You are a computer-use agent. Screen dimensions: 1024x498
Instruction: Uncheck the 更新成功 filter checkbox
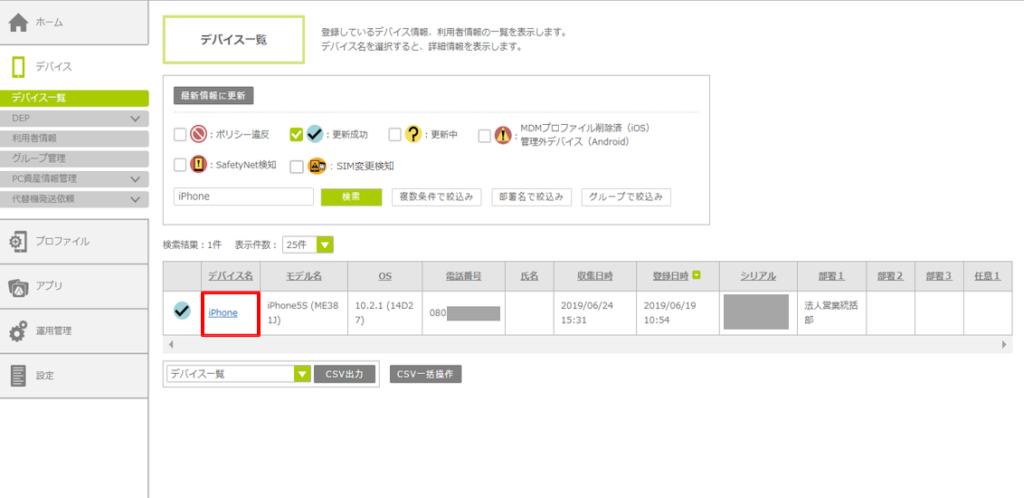tap(296, 134)
